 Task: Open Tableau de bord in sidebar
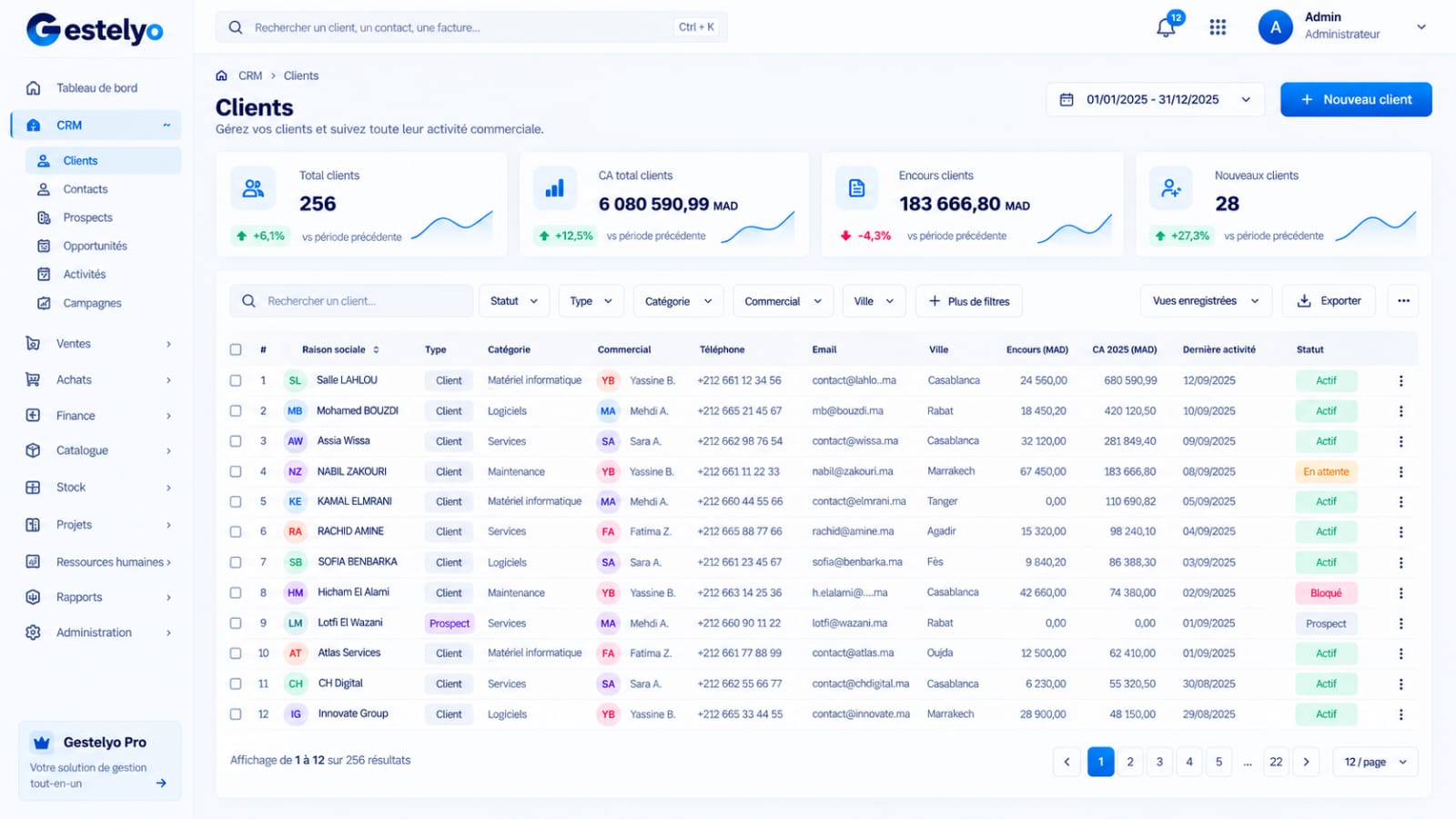pyautogui.click(x=96, y=88)
